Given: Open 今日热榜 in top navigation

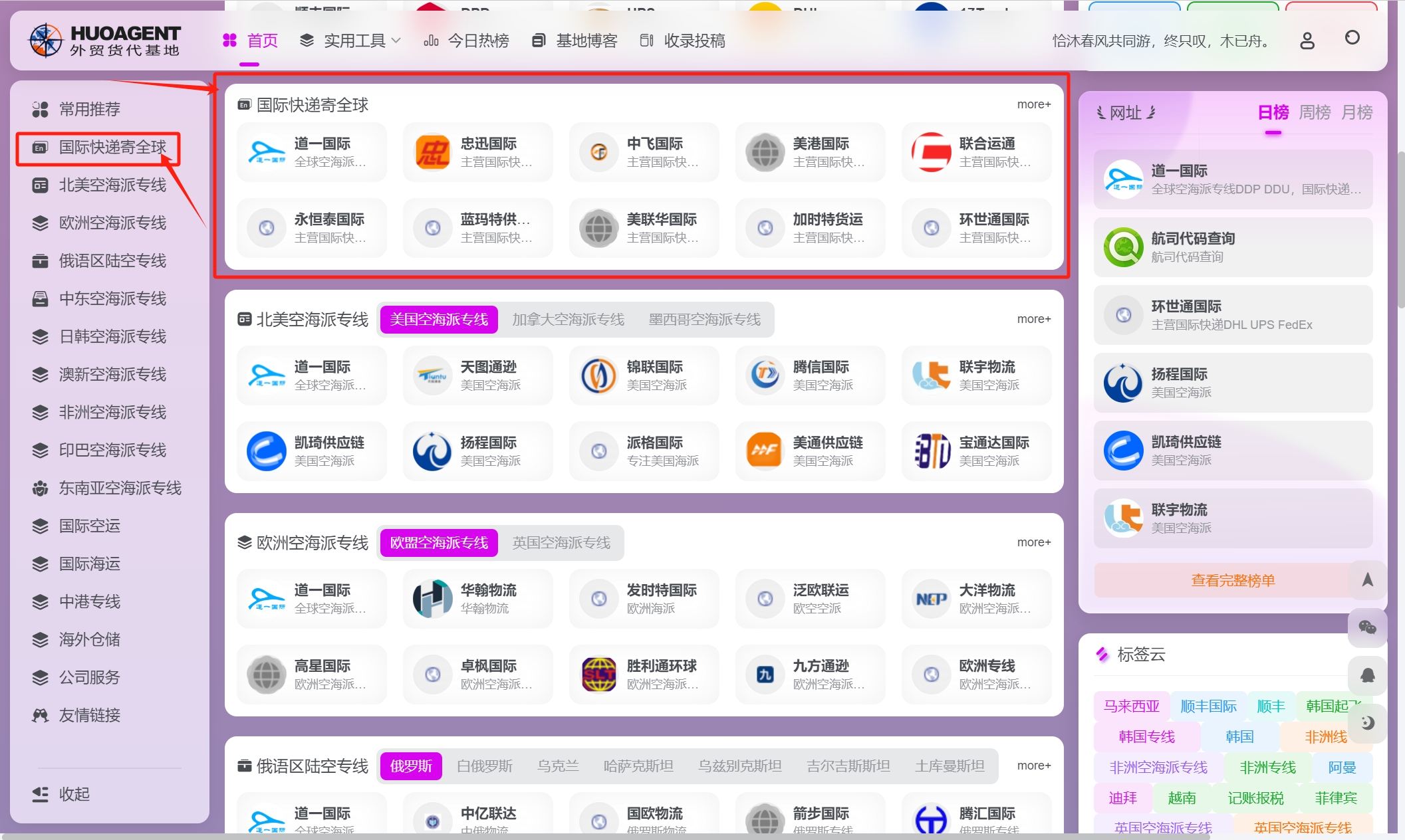Looking at the screenshot, I should coord(467,41).
